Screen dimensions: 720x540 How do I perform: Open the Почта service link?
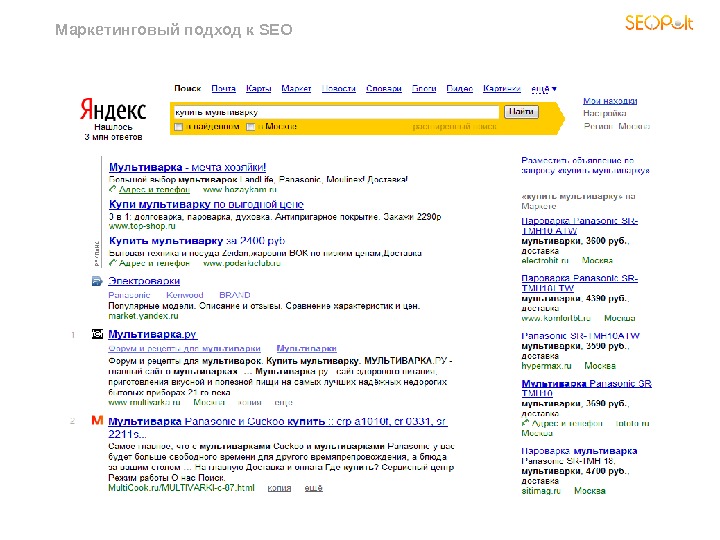pos(224,89)
